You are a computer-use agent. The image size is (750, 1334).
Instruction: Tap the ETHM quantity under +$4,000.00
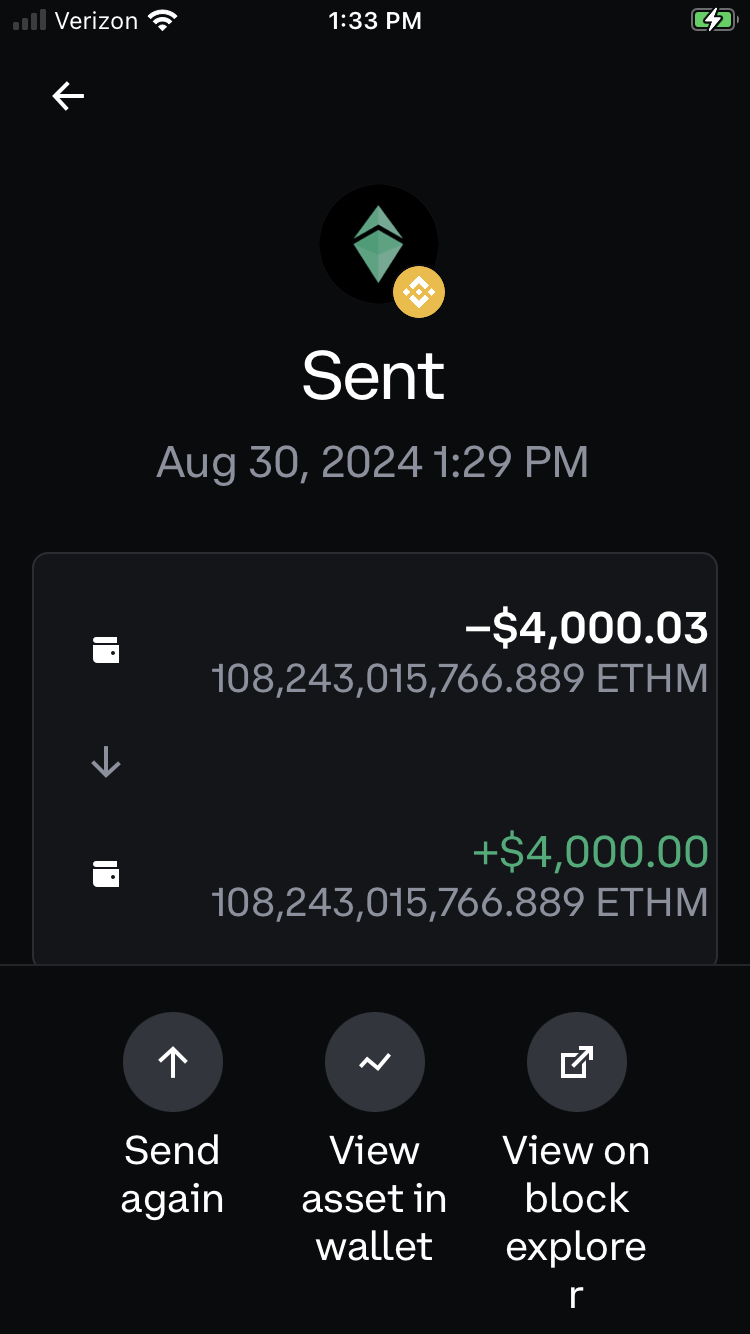[x=459, y=903]
